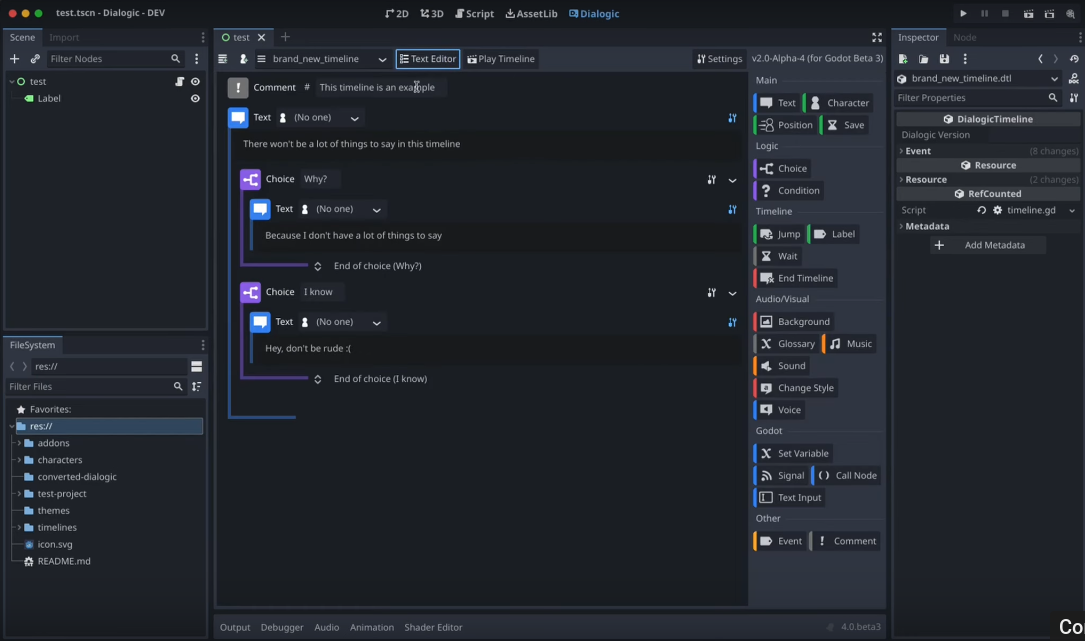Add a Set Variable event

tap(793, 453)
